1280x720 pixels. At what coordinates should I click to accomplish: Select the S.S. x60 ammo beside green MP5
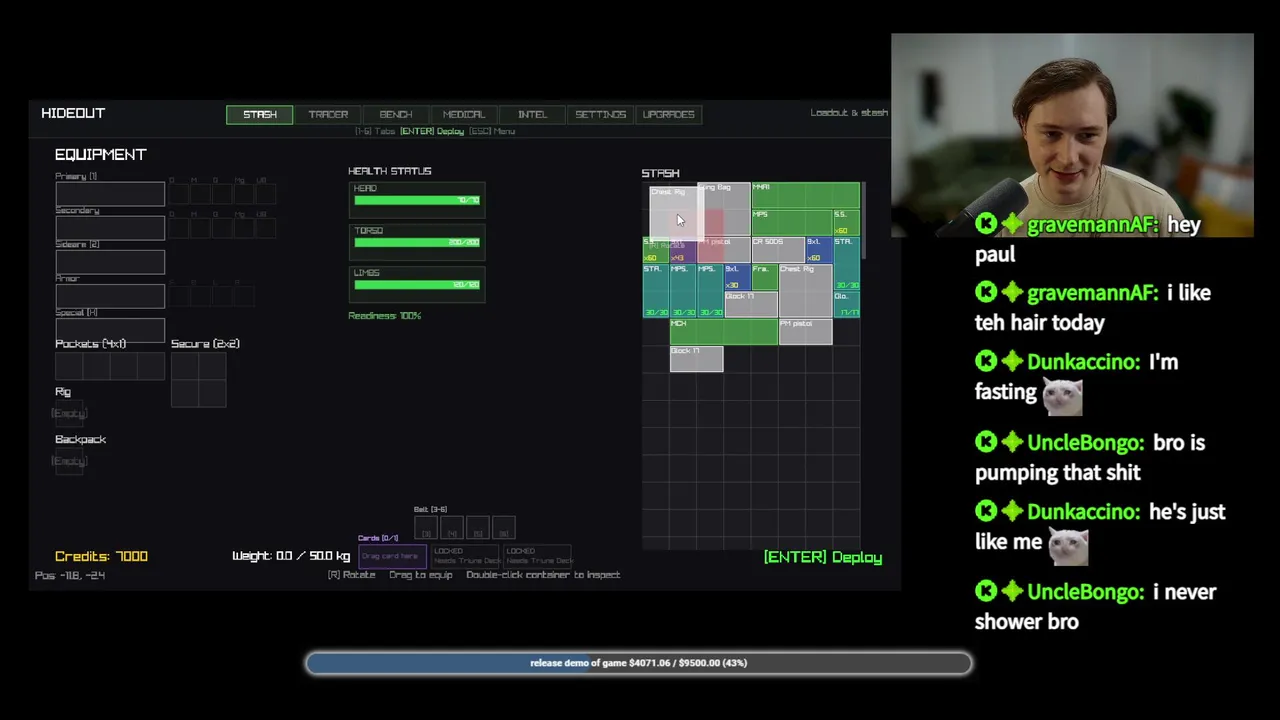coord(847,223)
